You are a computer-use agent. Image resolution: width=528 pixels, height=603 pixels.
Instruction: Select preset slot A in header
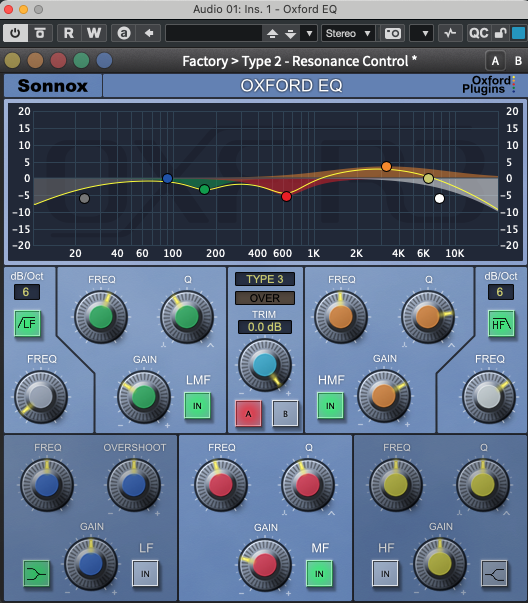tap(495, 61)
